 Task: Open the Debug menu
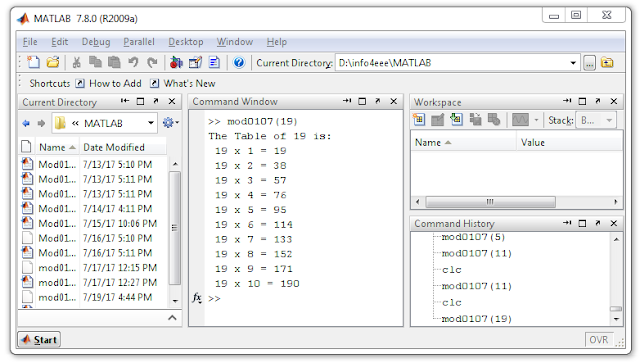[x=96, y=42]
